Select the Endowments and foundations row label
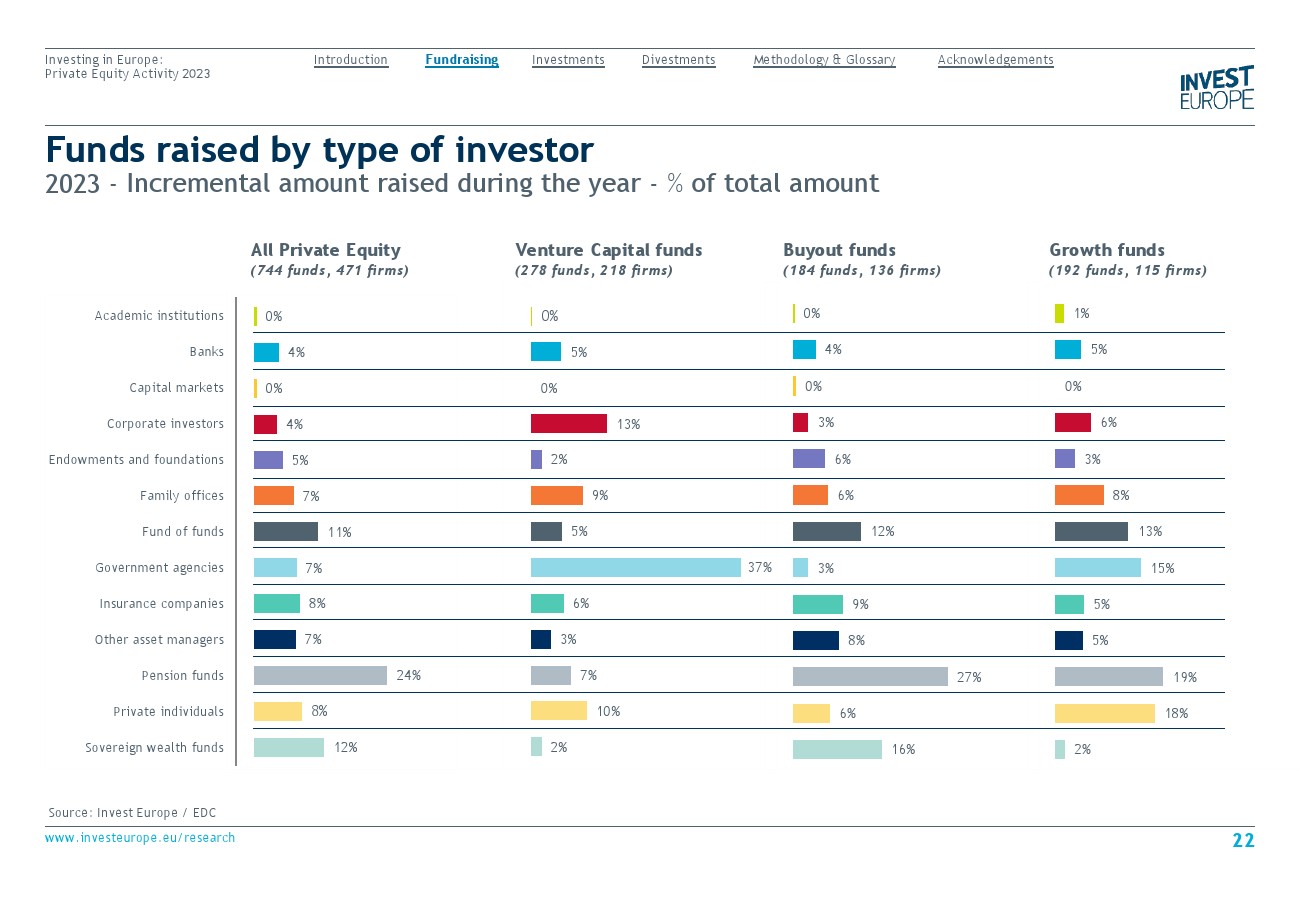Screen dimensions: 1300x900 (x=136, y=460)
